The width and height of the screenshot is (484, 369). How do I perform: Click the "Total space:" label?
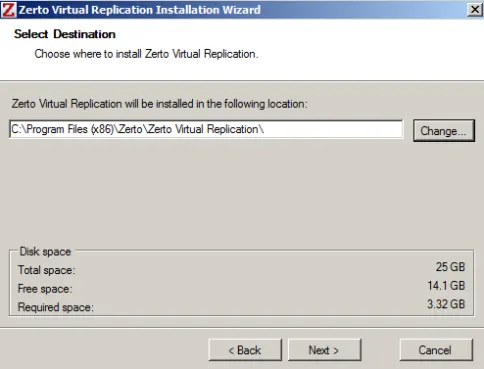[47, 270]
